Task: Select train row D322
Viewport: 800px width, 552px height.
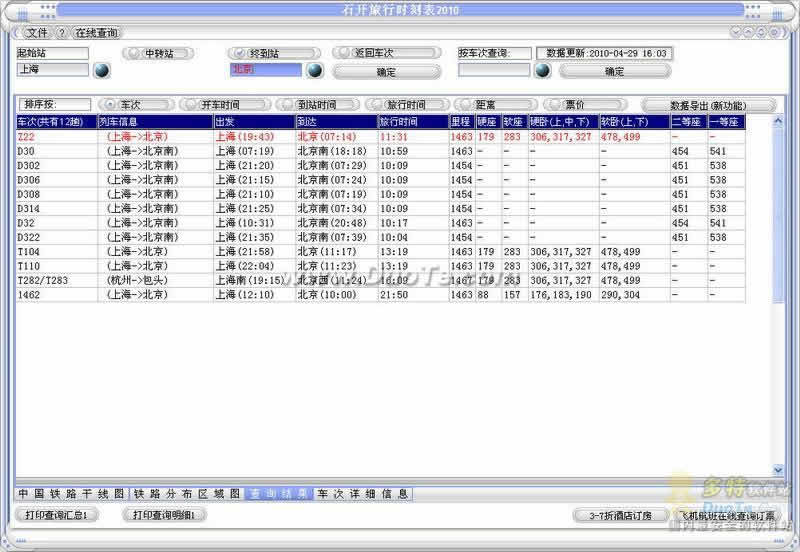Action: click(x=381, y=237)
